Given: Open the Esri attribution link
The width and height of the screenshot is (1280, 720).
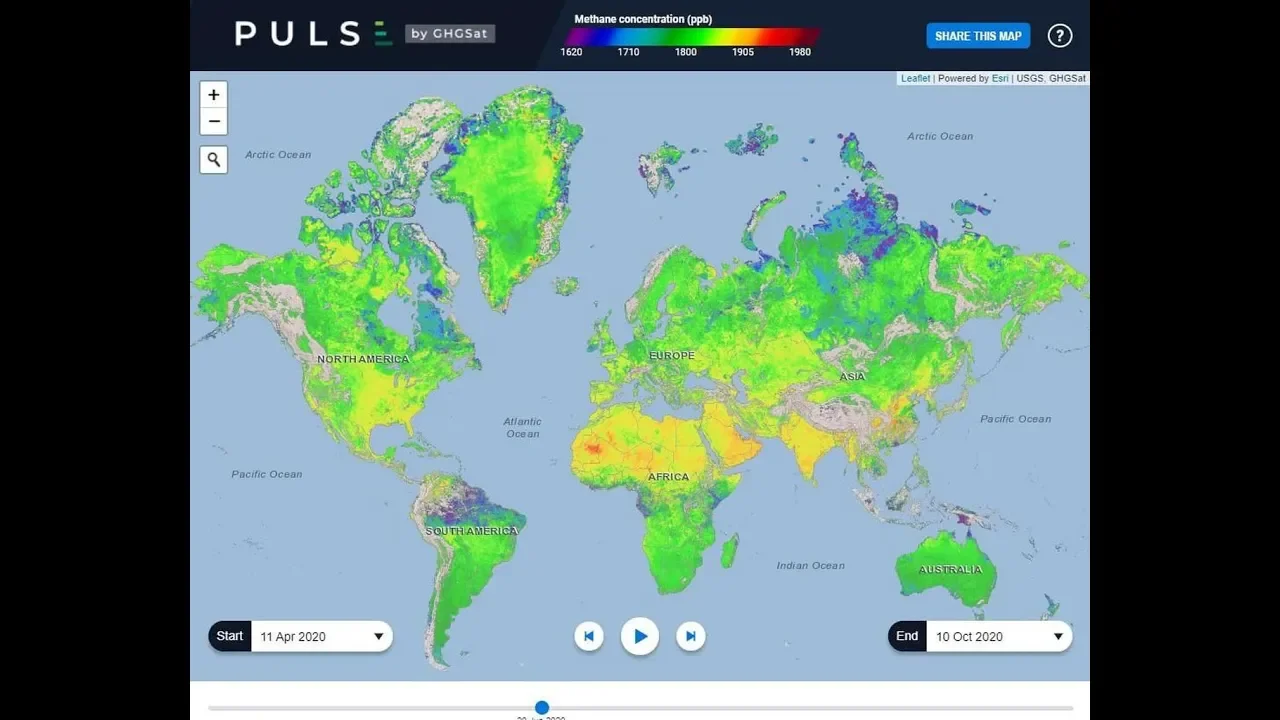Looking at the screenshot, I should point(1000,78).
